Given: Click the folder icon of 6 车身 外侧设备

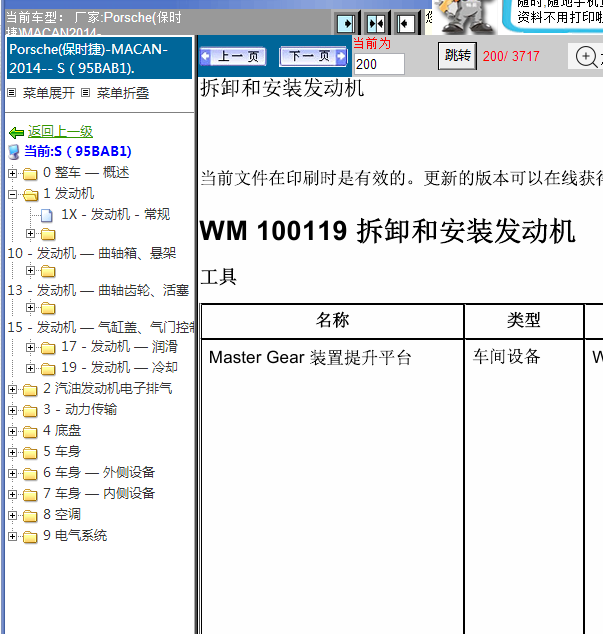Looking at the screenshot, I should point(30,474).
